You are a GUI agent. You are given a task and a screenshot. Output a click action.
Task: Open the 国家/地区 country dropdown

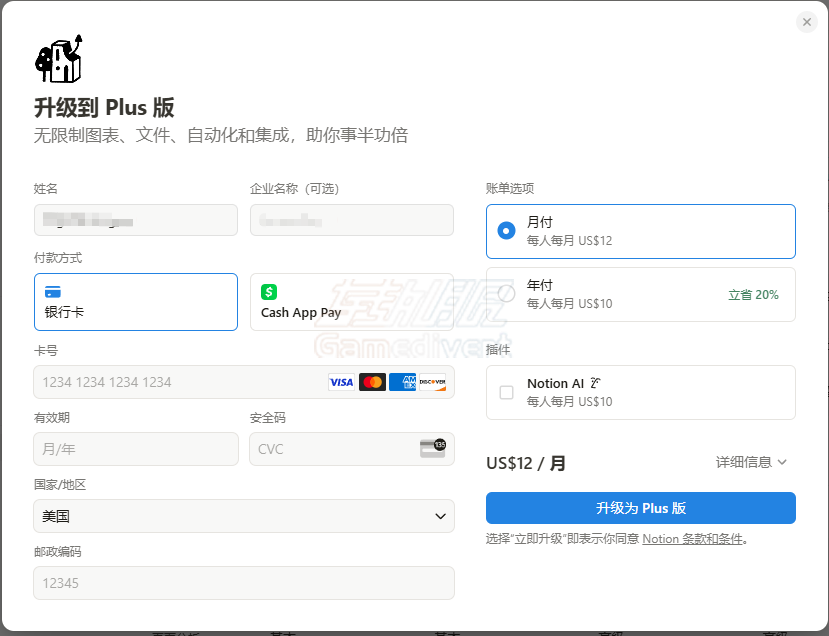(243, 516)
